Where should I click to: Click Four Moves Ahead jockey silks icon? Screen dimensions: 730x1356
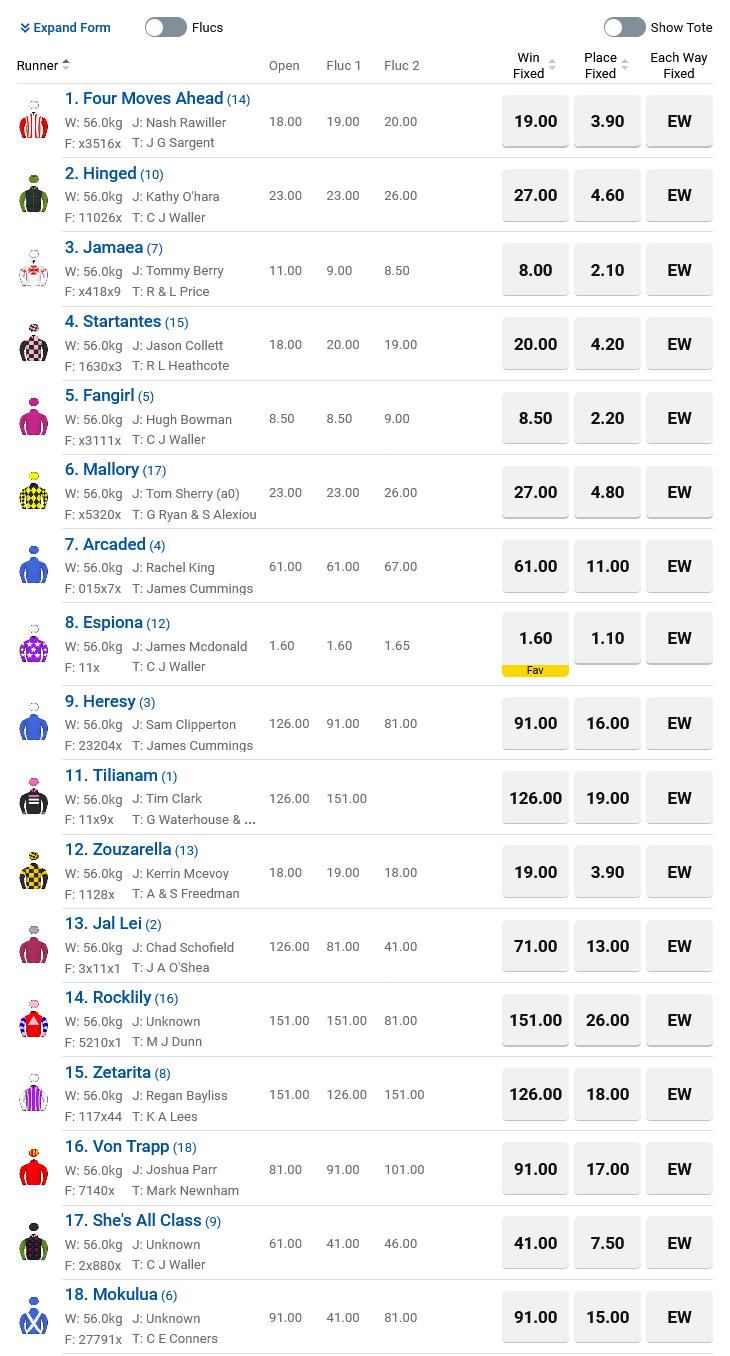tap(33, 120)
